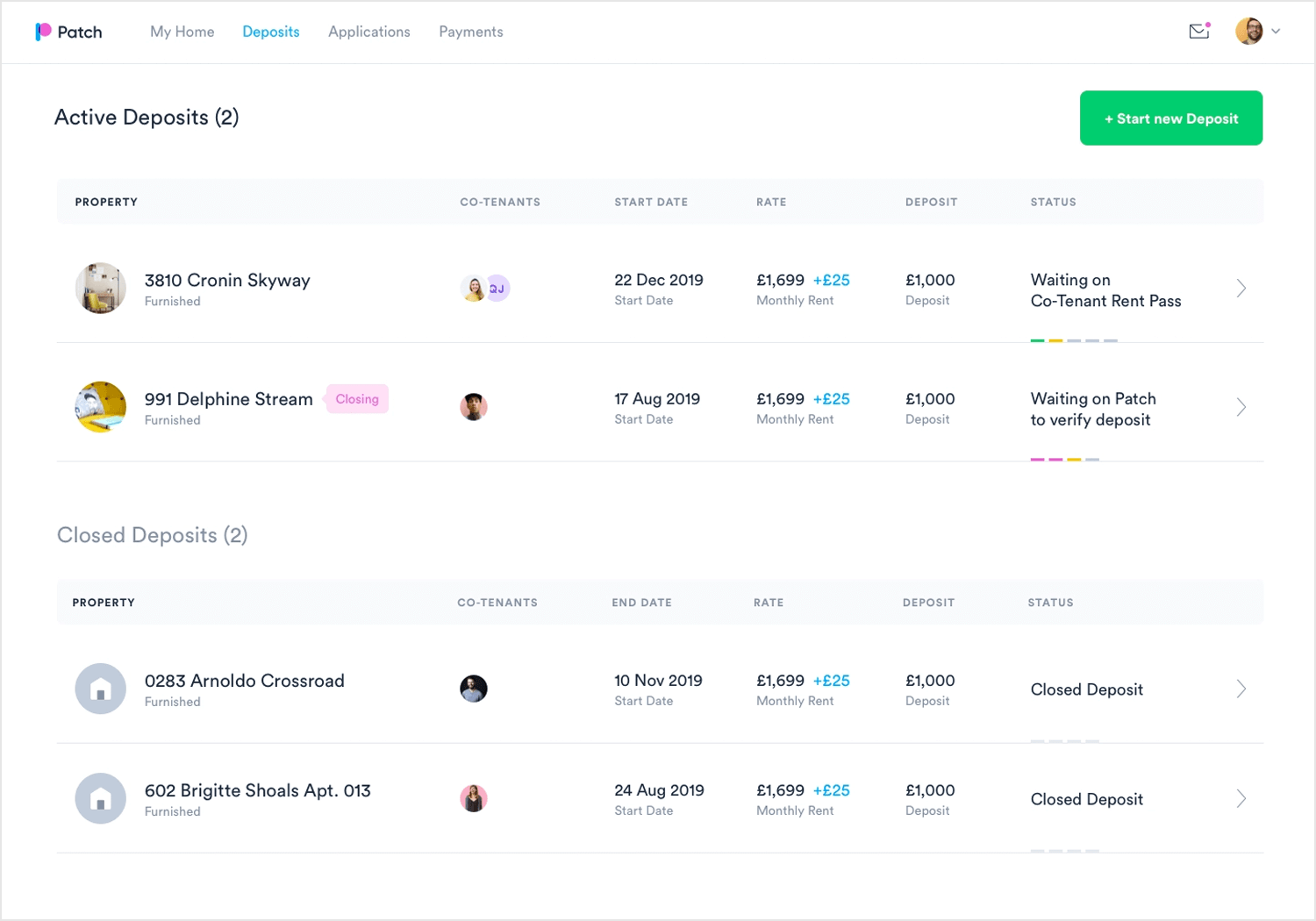Click co-tenant avatar for 991 Delphine Stream
Image resolution: width=1316 pixels, height=921 pixels.
474,407
